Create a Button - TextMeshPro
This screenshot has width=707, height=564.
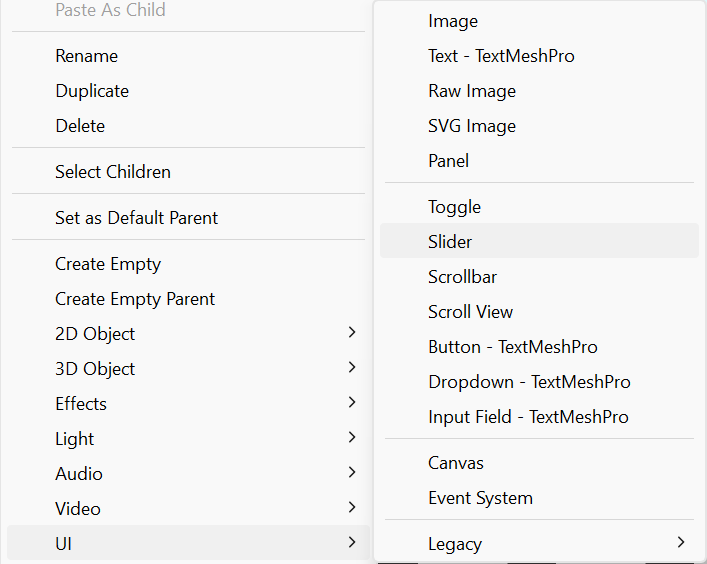click(x=512, y=347)
